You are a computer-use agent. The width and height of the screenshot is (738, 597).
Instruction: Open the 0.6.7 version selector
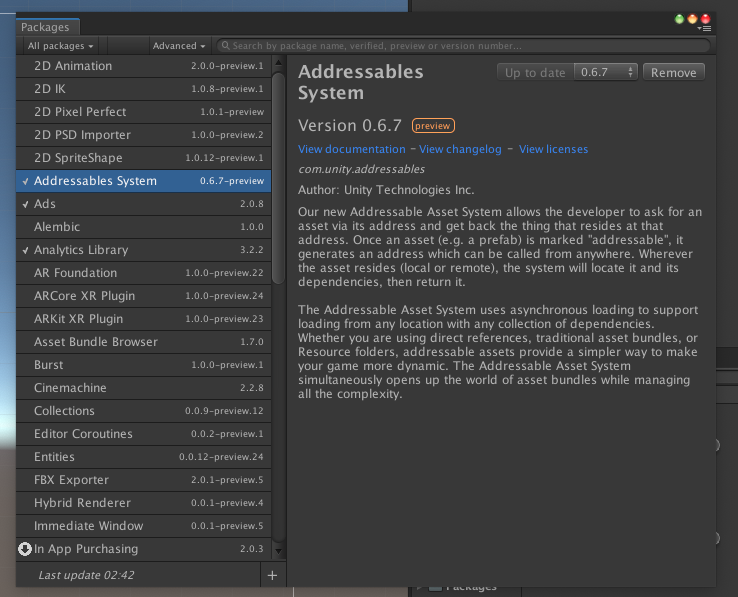606,73
